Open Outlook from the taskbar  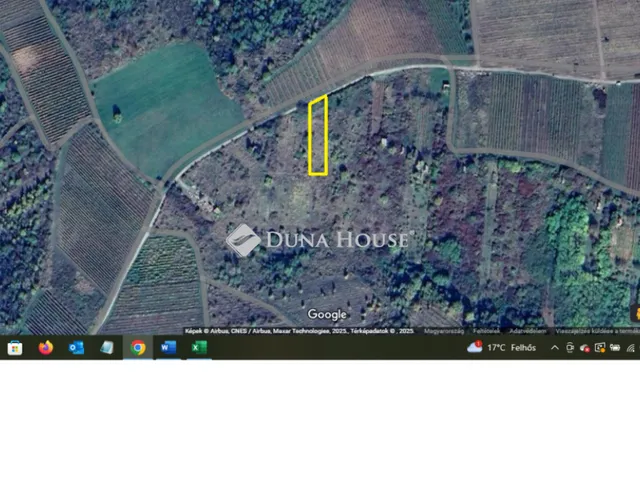click(76, 348)
